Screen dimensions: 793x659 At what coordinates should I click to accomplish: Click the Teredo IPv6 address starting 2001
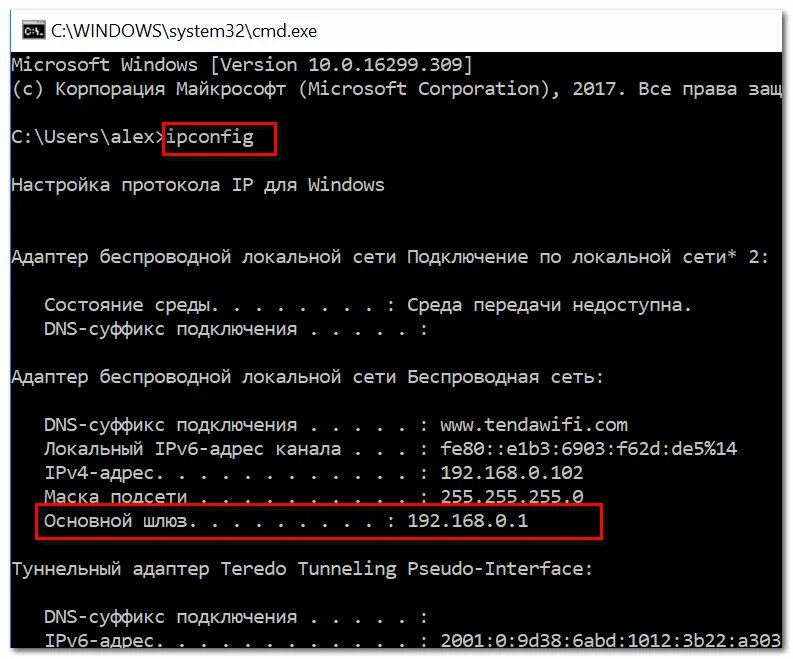(x=610, y=640)
